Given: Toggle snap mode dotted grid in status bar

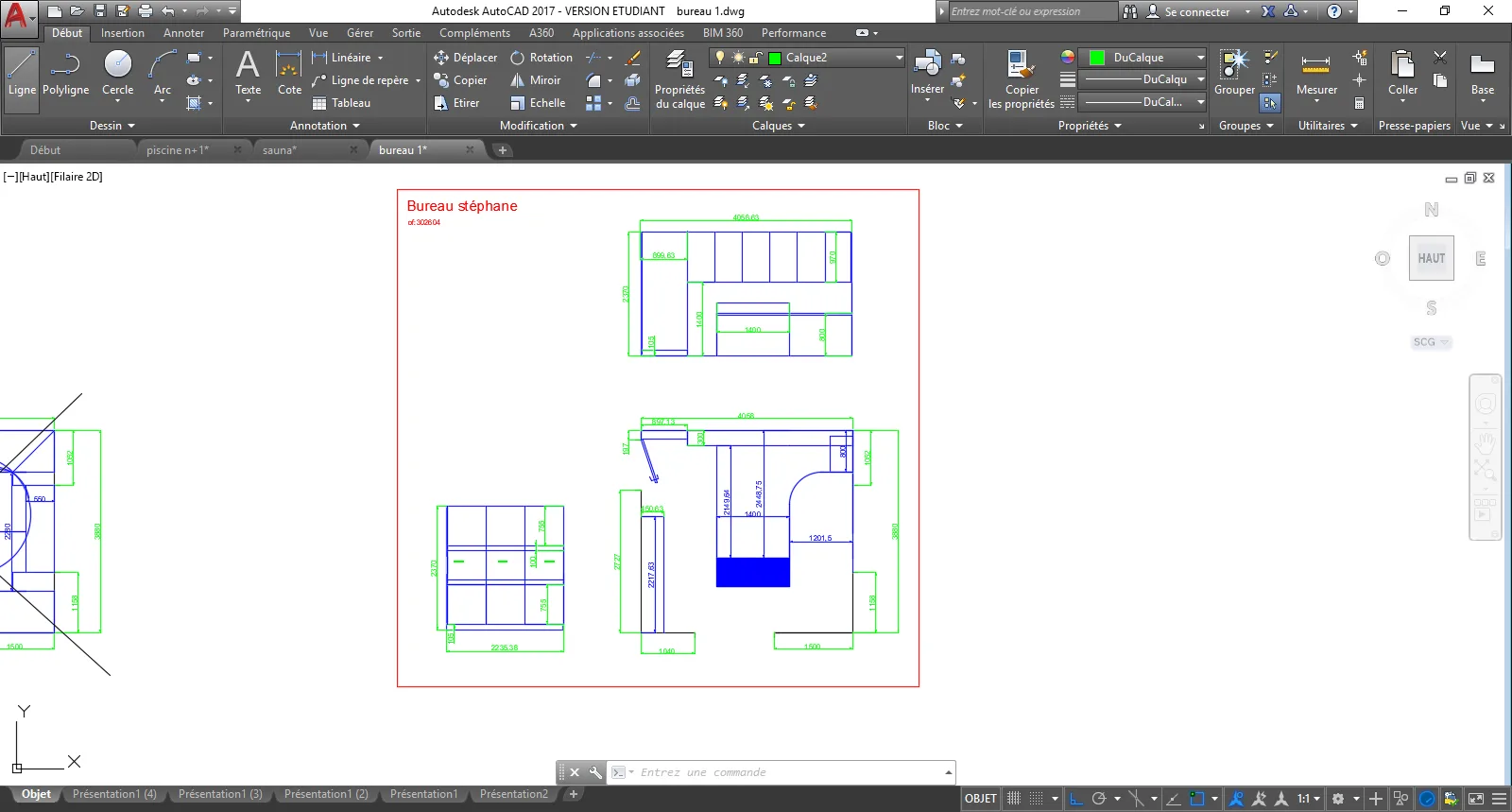Looking at the screenshot, I should 1037,799.
